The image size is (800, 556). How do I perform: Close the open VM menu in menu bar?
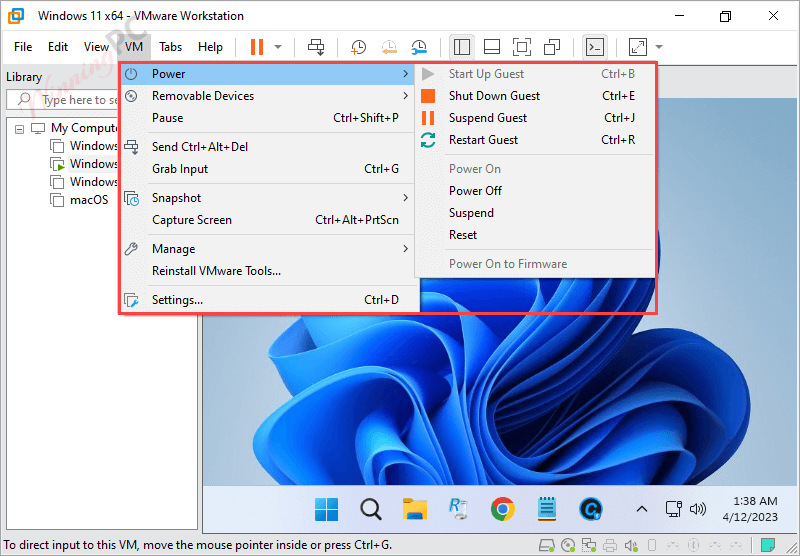pyautogui.click(x=134, y=47)
